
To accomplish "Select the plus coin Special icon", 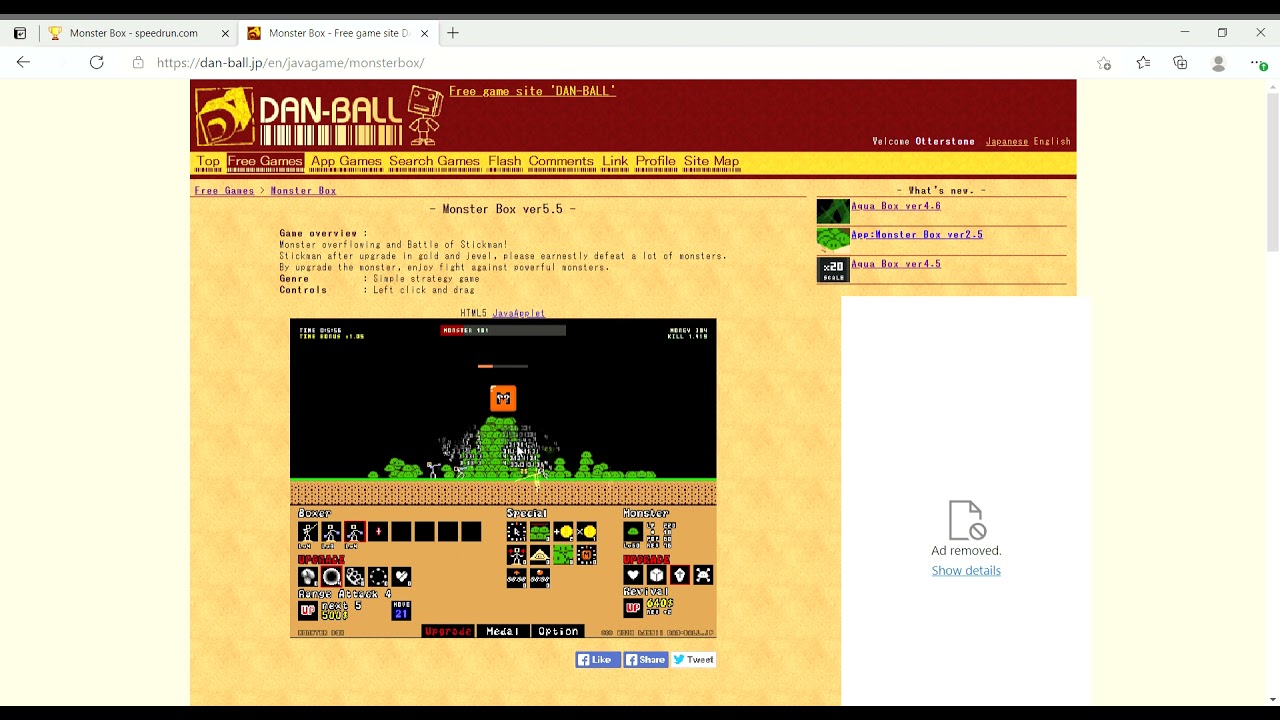I will pos(563,531).
